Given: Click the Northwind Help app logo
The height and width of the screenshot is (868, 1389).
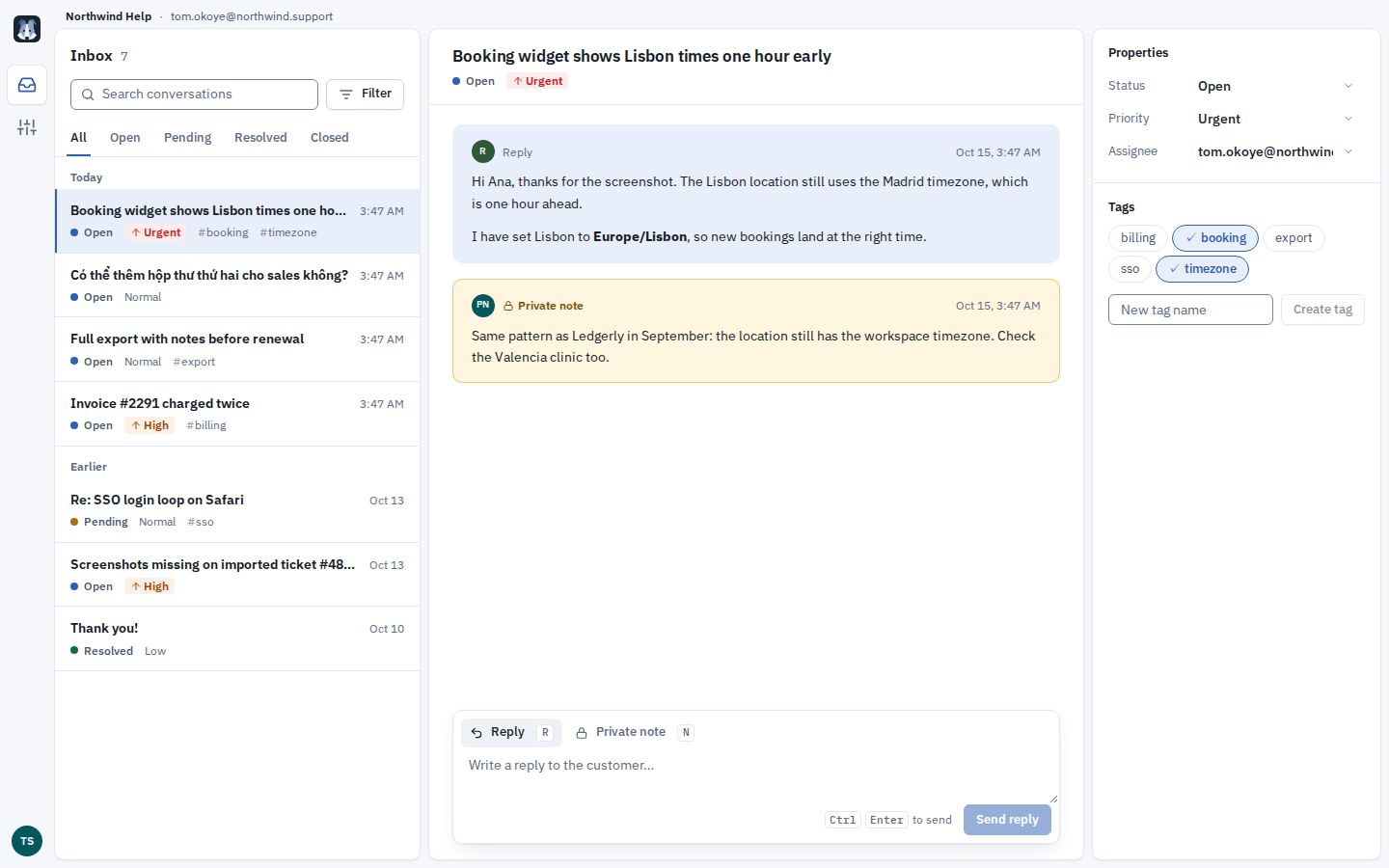Looking at the screenshot, I should pos(27,29).
